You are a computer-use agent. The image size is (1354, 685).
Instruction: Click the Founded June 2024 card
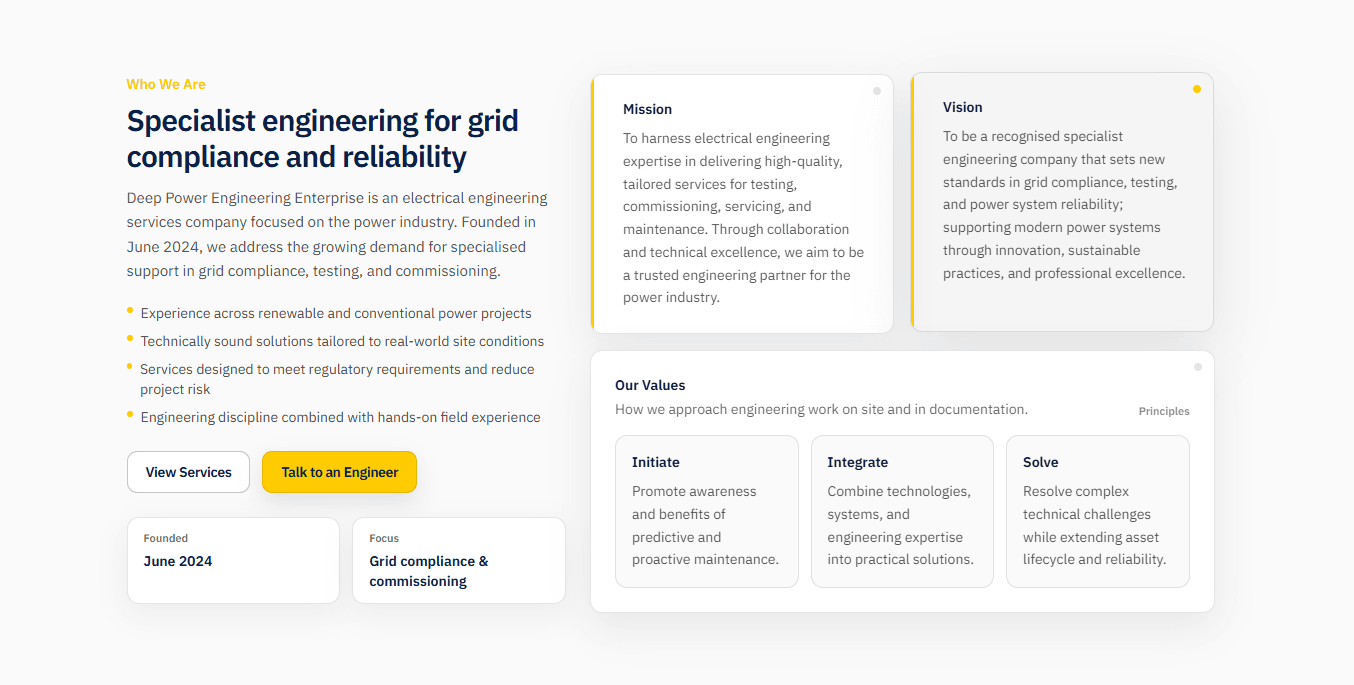[233, 560]
